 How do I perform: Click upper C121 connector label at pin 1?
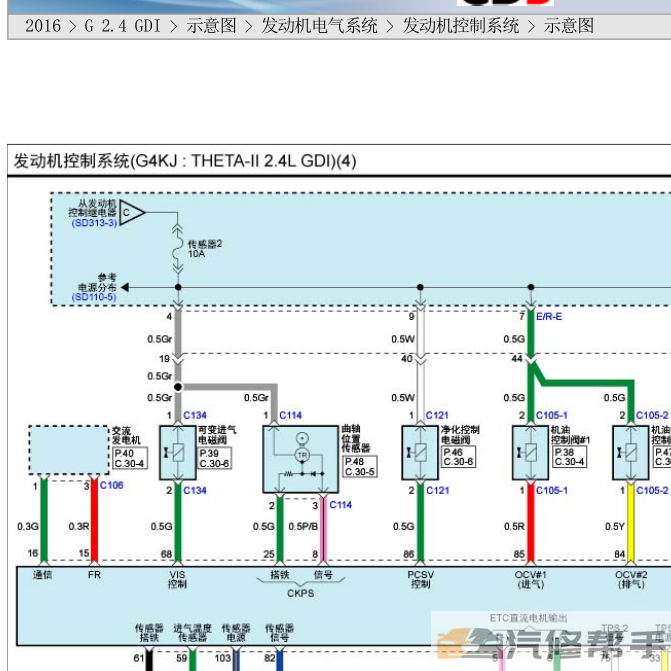[437, 415]
